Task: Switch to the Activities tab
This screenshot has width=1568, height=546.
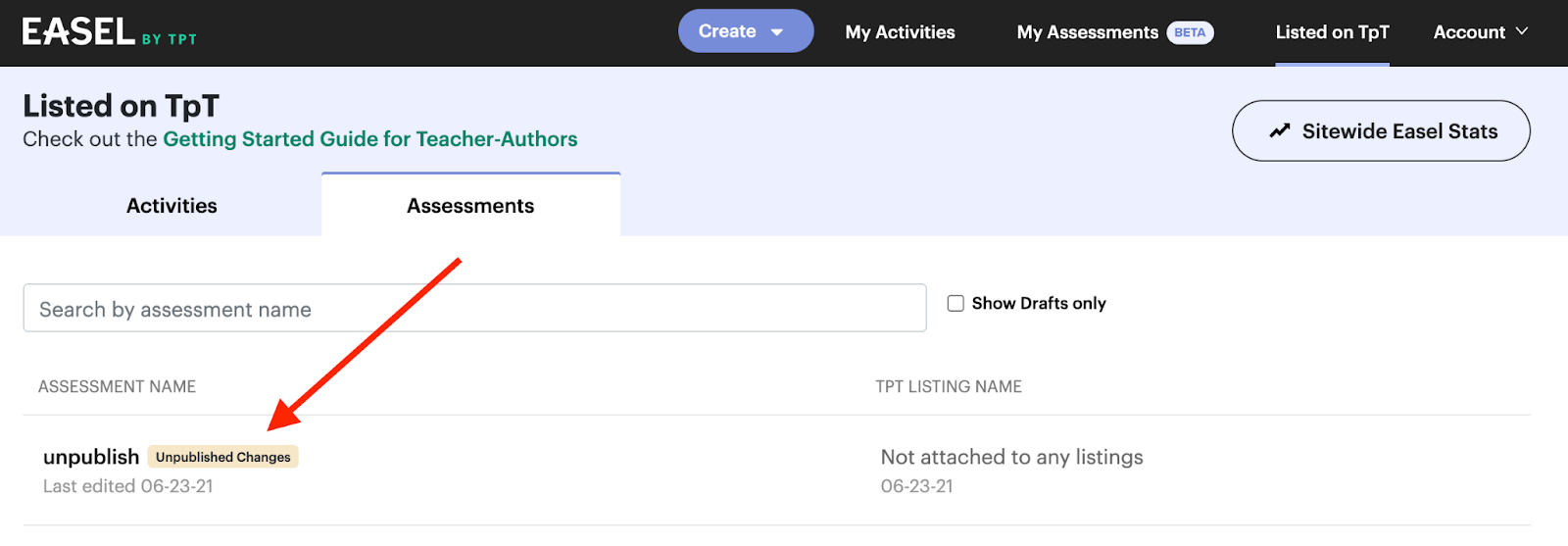Action: pos(171,206)
